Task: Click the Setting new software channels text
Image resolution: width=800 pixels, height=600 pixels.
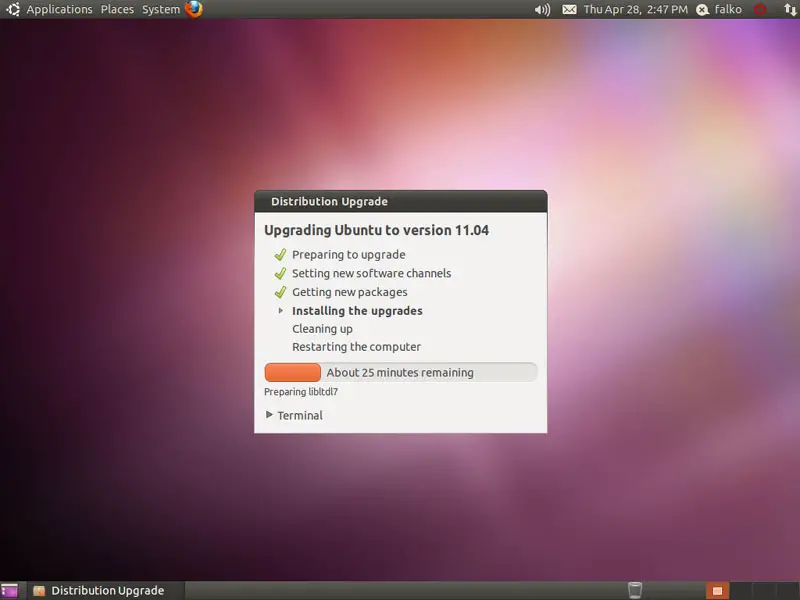Action: pyautogui.click(x=371, y=273)
